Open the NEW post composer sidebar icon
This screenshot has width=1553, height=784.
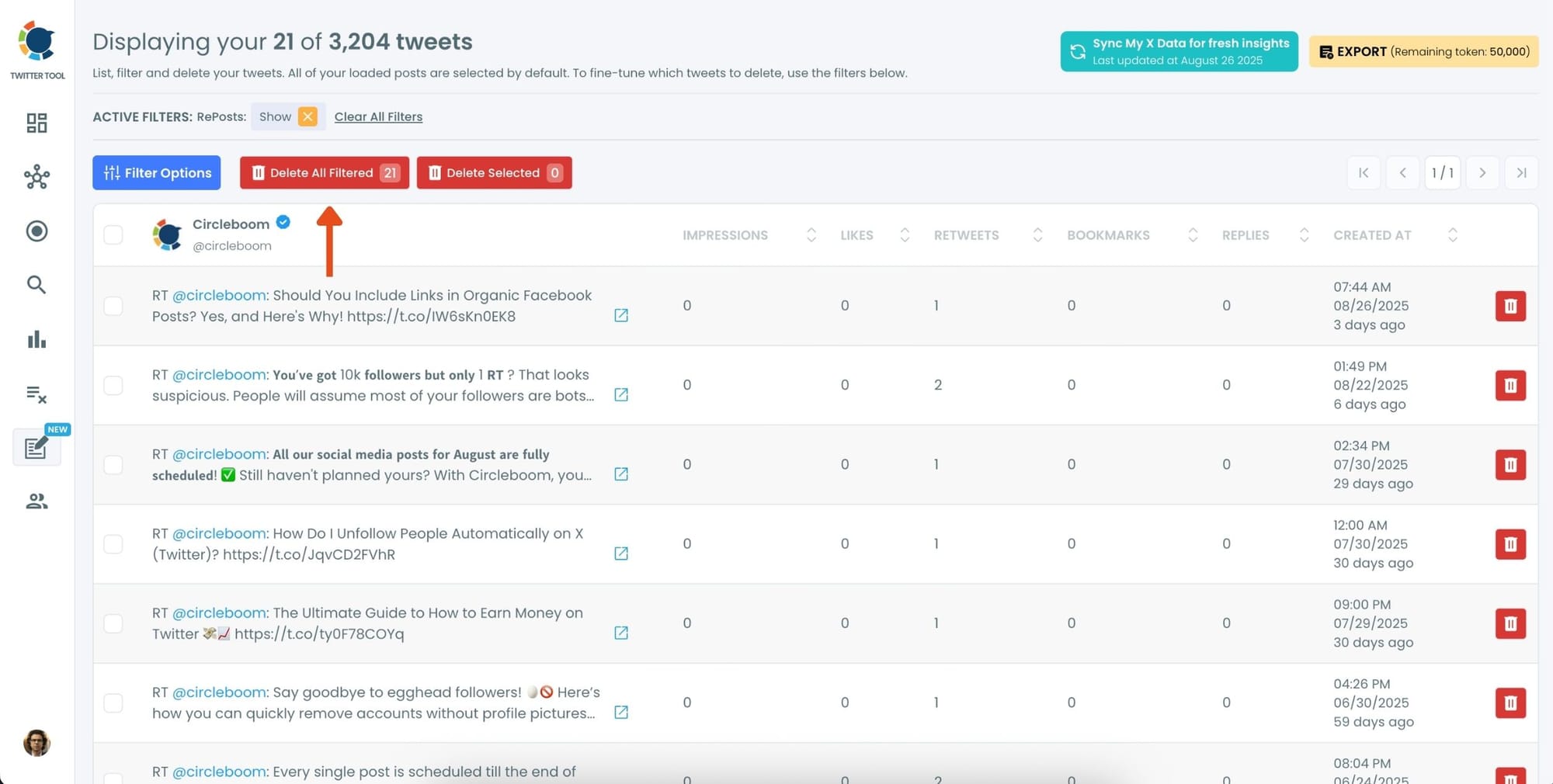pyautogui.click(x=36, y=448)
